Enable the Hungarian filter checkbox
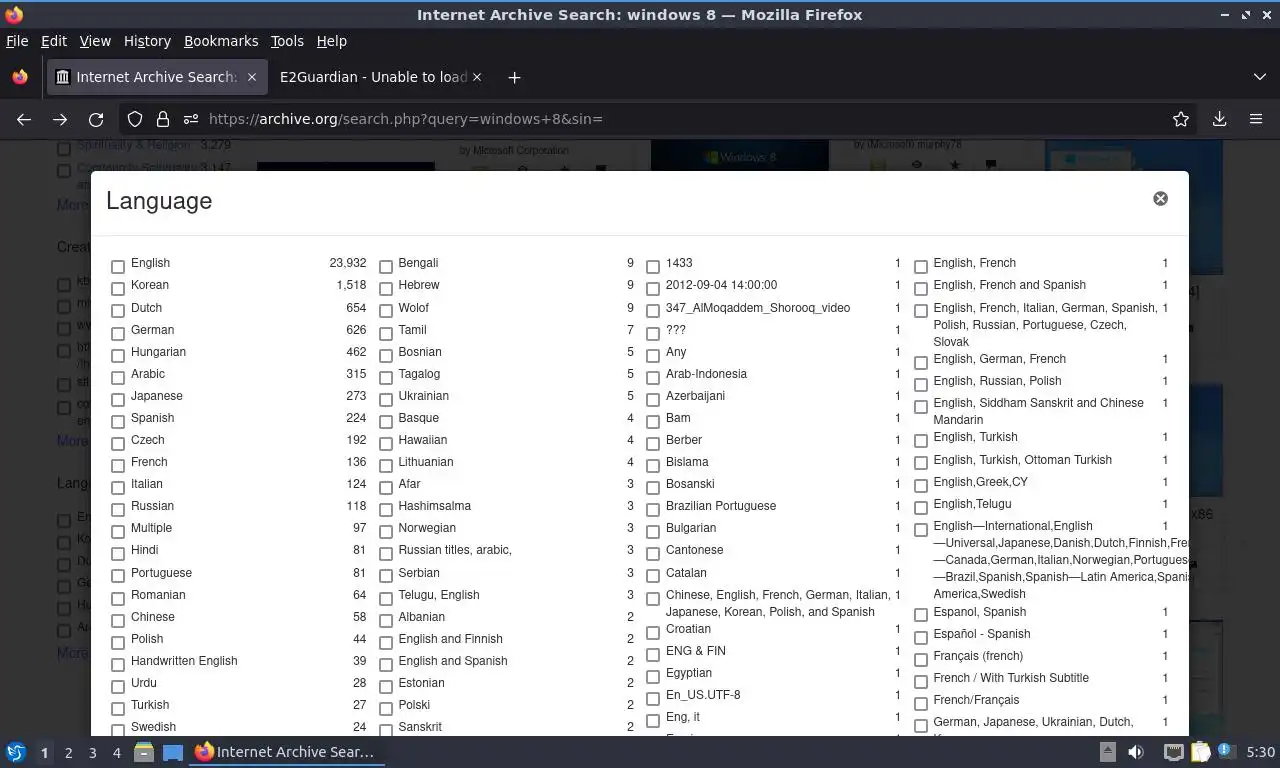Screen dimensions: 1280x768 tap(118, 354)
